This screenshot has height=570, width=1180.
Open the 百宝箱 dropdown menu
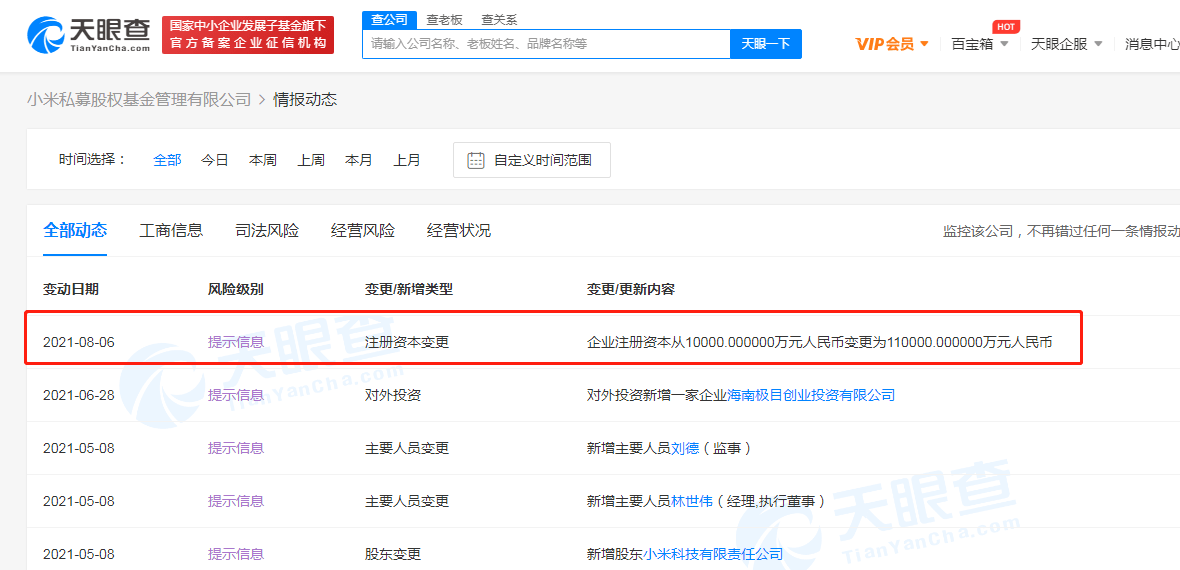[x=979, y=44]
